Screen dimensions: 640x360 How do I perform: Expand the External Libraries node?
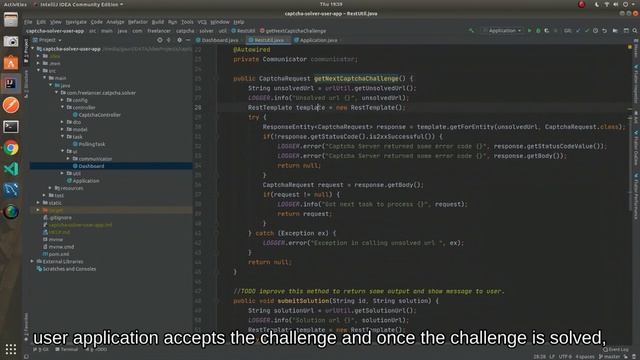click(x=32, y=262)
